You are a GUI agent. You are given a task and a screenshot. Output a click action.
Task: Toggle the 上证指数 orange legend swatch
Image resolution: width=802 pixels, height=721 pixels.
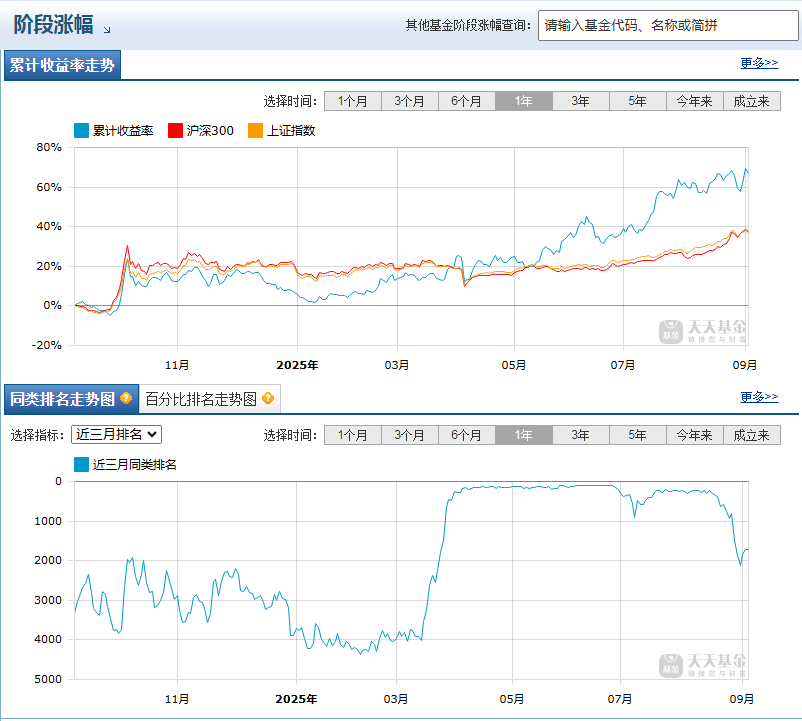point(255,130)
